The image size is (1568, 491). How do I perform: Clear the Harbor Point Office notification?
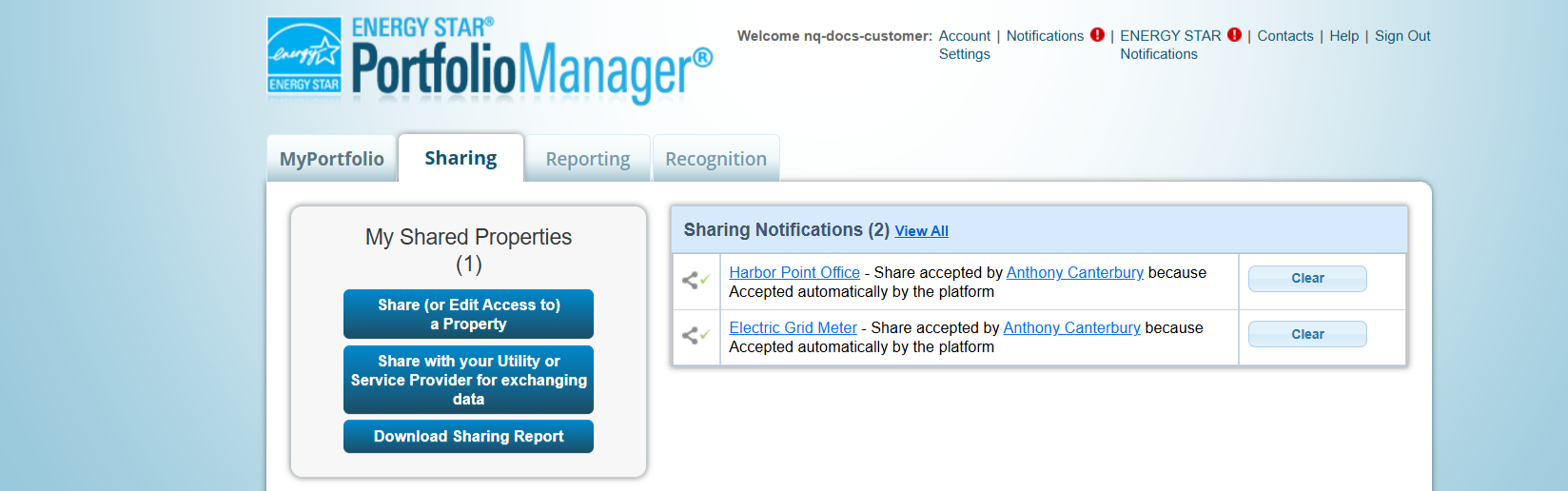click(x=1307, y=279)
